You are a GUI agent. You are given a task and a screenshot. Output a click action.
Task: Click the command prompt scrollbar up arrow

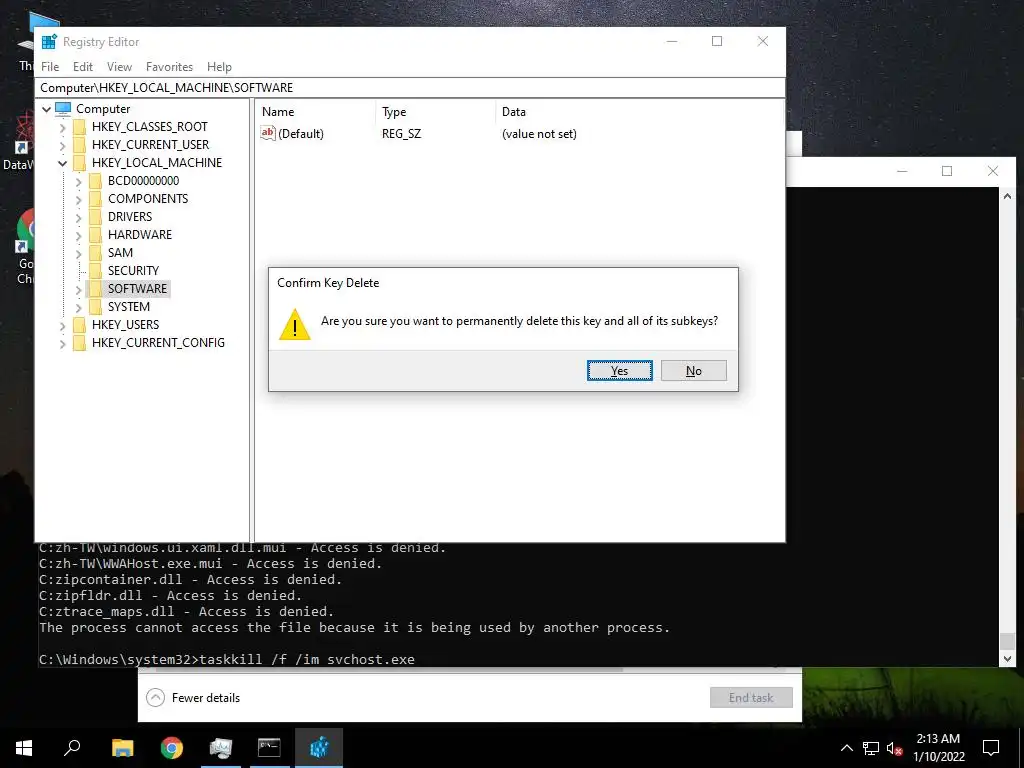pos(1008,196)
